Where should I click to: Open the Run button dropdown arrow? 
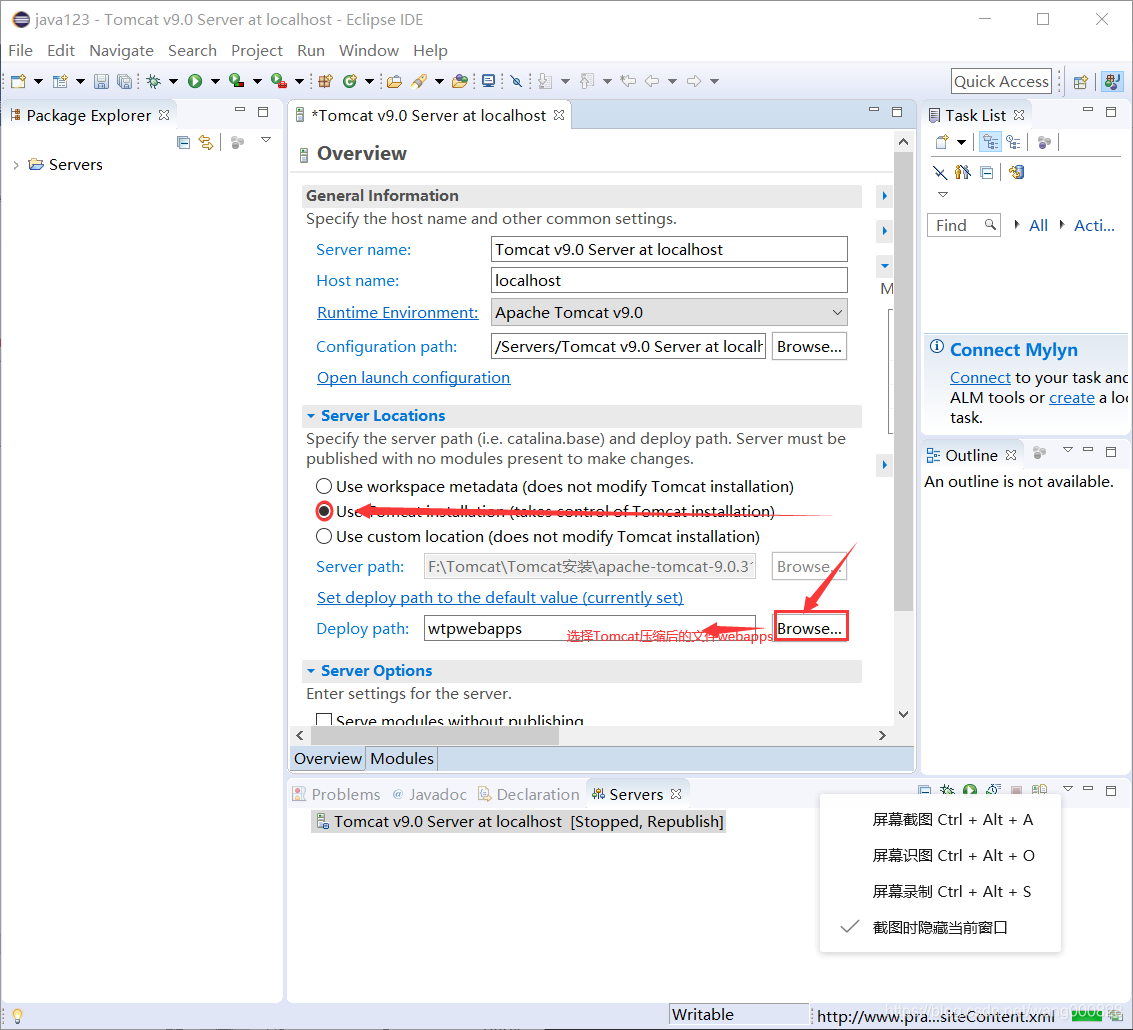point(215,82)
